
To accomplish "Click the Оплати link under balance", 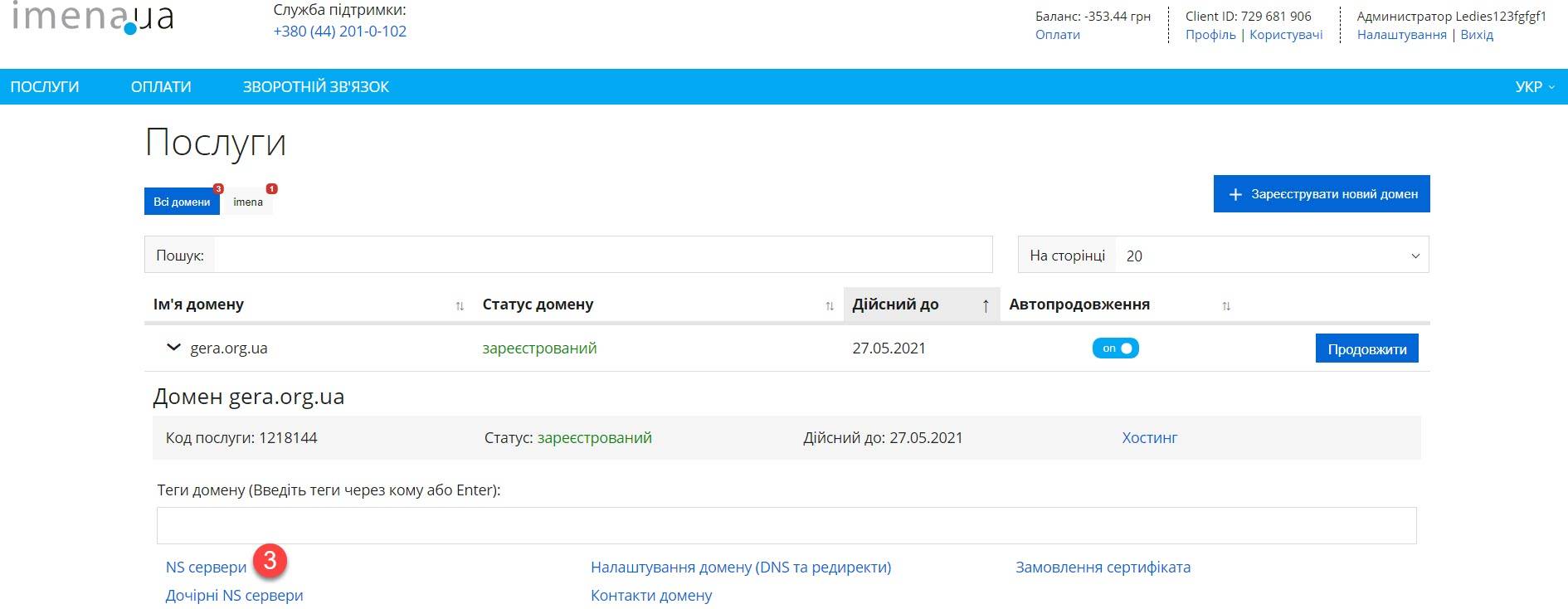I will coord(1058,35).
